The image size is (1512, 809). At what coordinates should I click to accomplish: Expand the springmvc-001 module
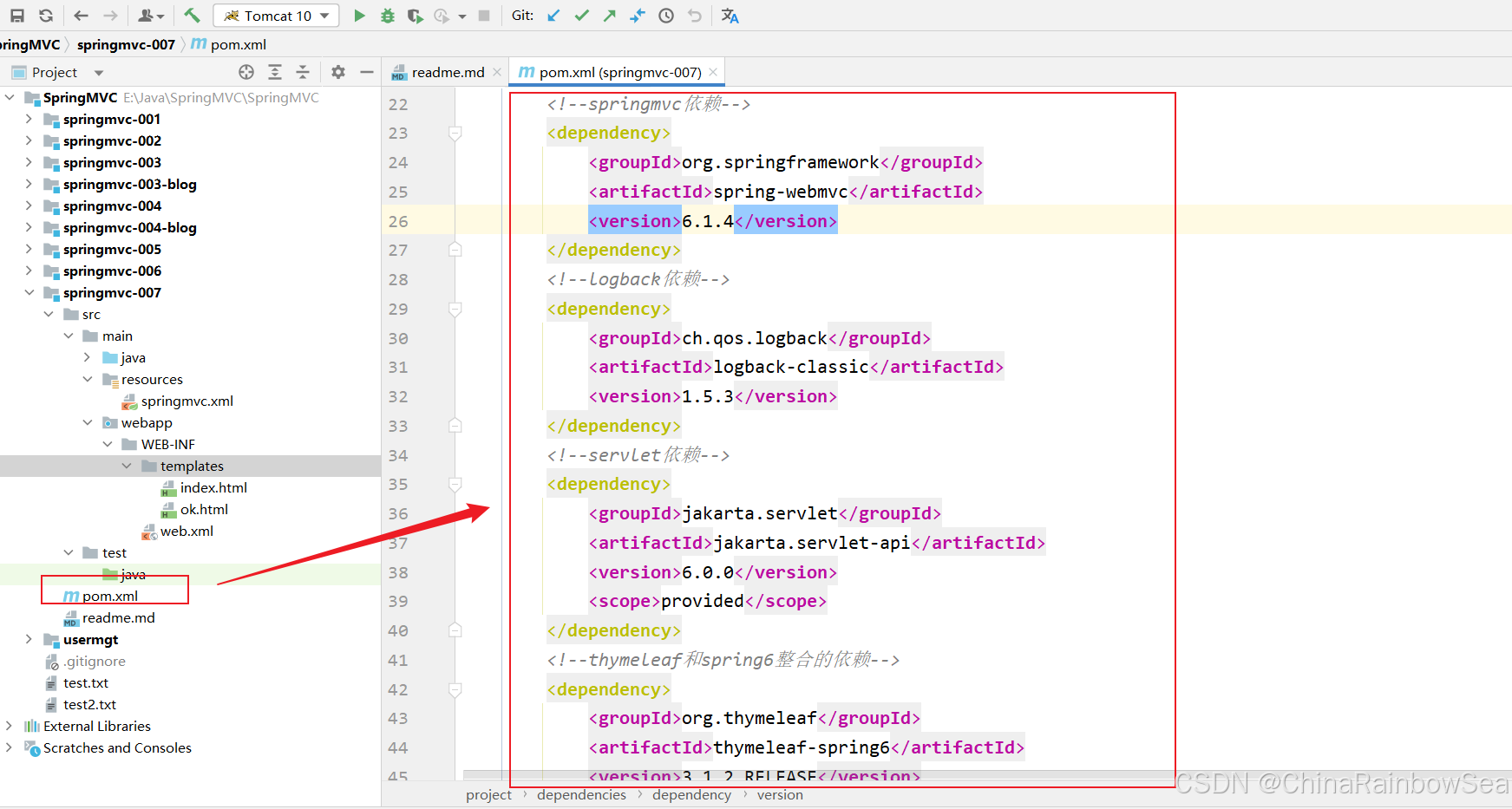click(29, 119)
